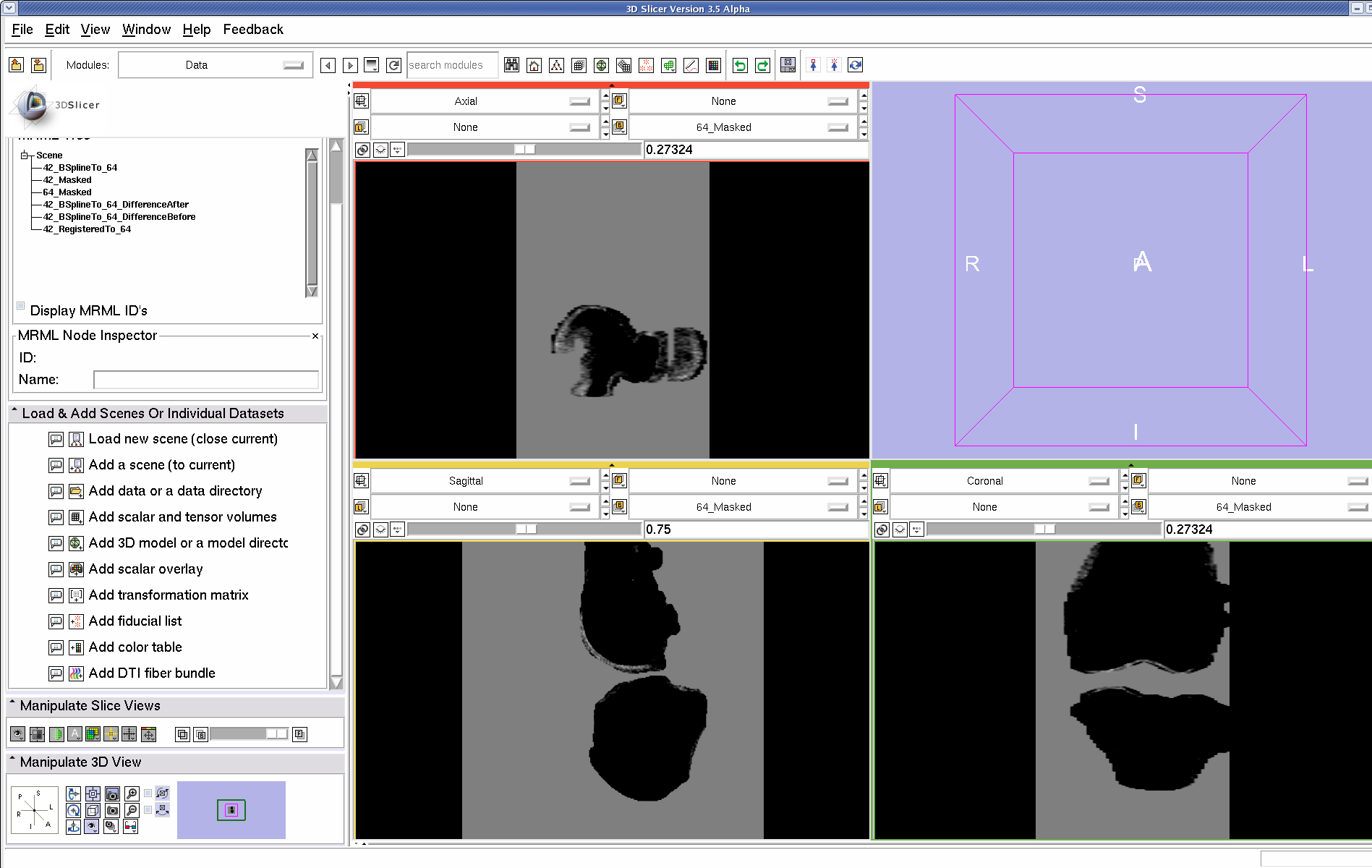The width and height of the screenshot is (1372, 868).
Task: Open the File menu
Action: [22, 30]
